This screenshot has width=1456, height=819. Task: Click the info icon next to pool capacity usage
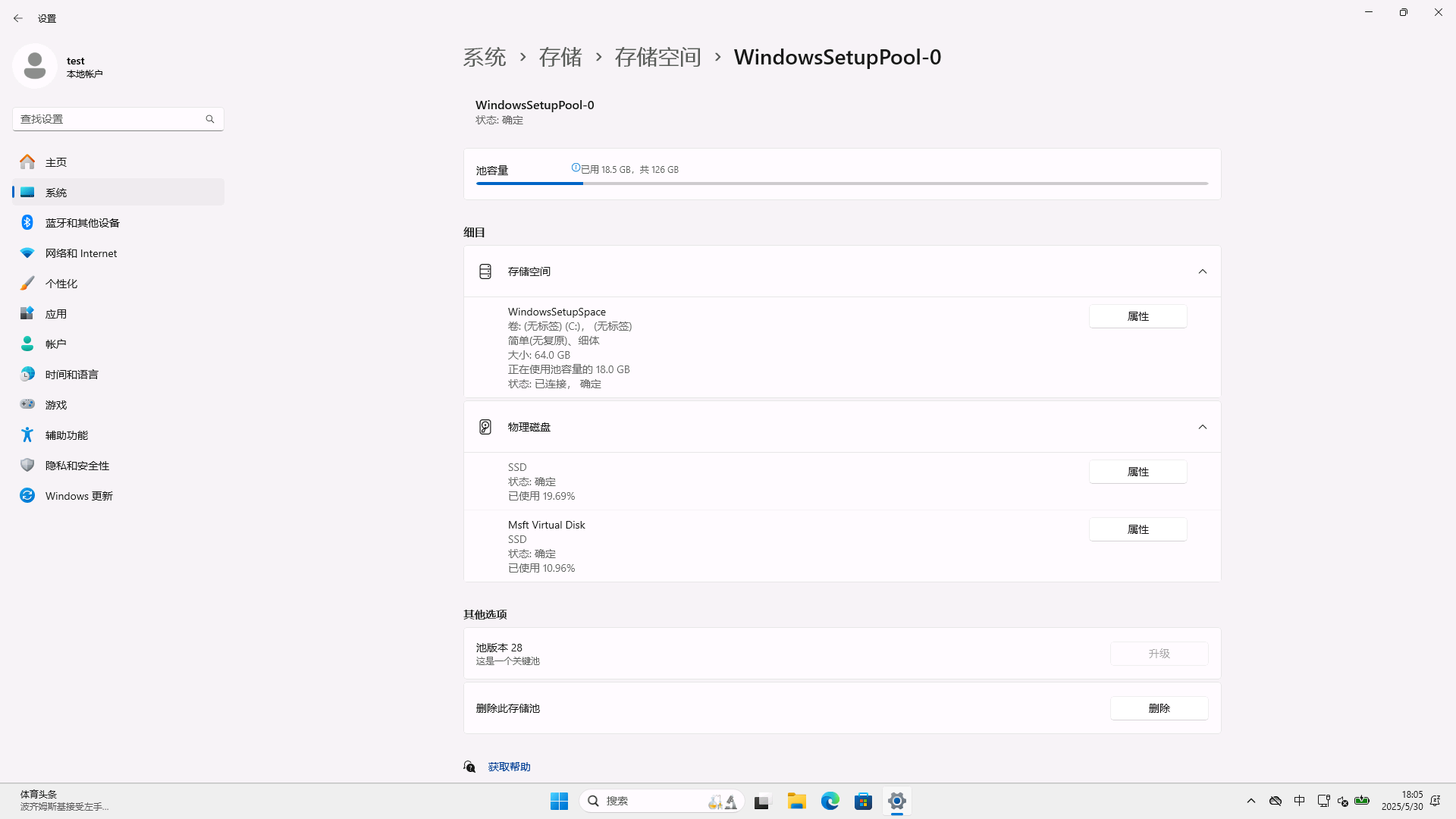tap(576, 168)
